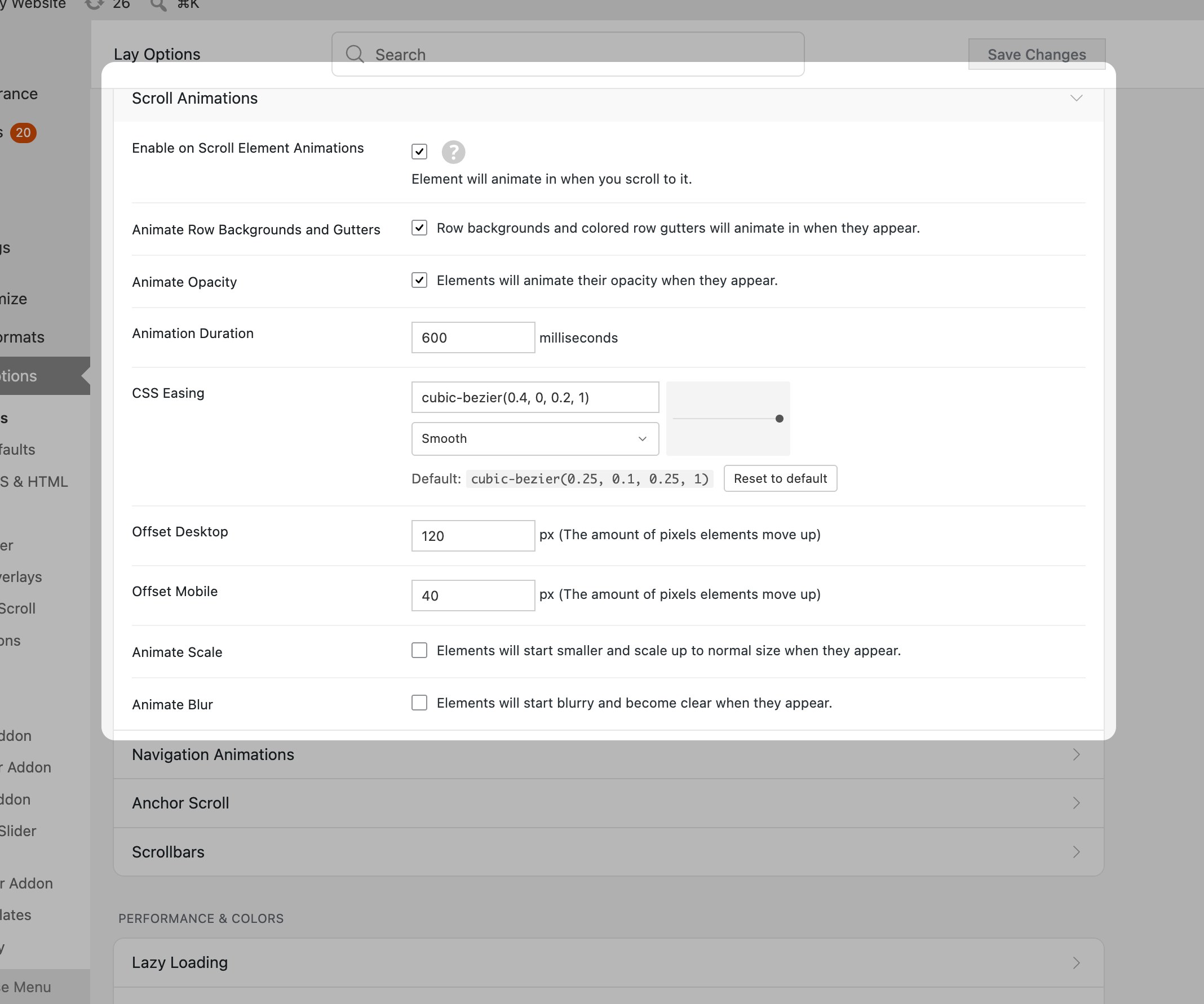Viewport: 1204px width, 1004px height.
Task: Click the CSS Easing cubic-bezier text field
Action: (x=535, y=397)
